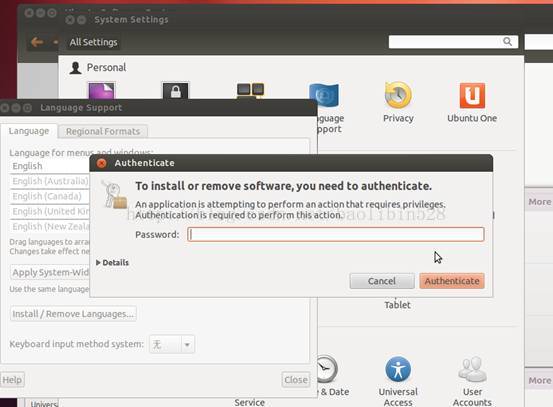The image size is (553, 407).
Task: Close the Language Support window
Action: click(5, 108)
